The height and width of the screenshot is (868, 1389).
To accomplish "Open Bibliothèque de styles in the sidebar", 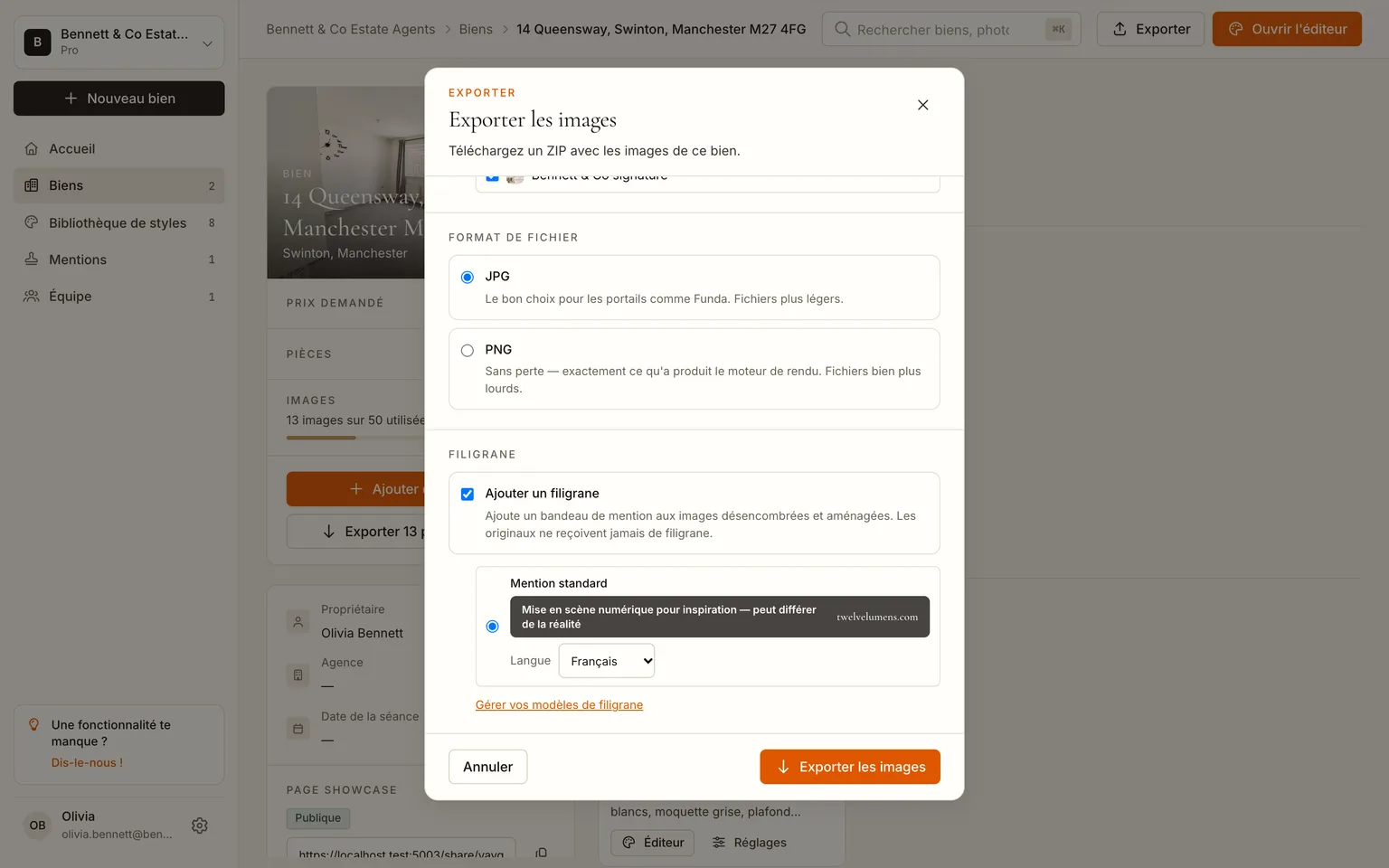I will 118,222.
